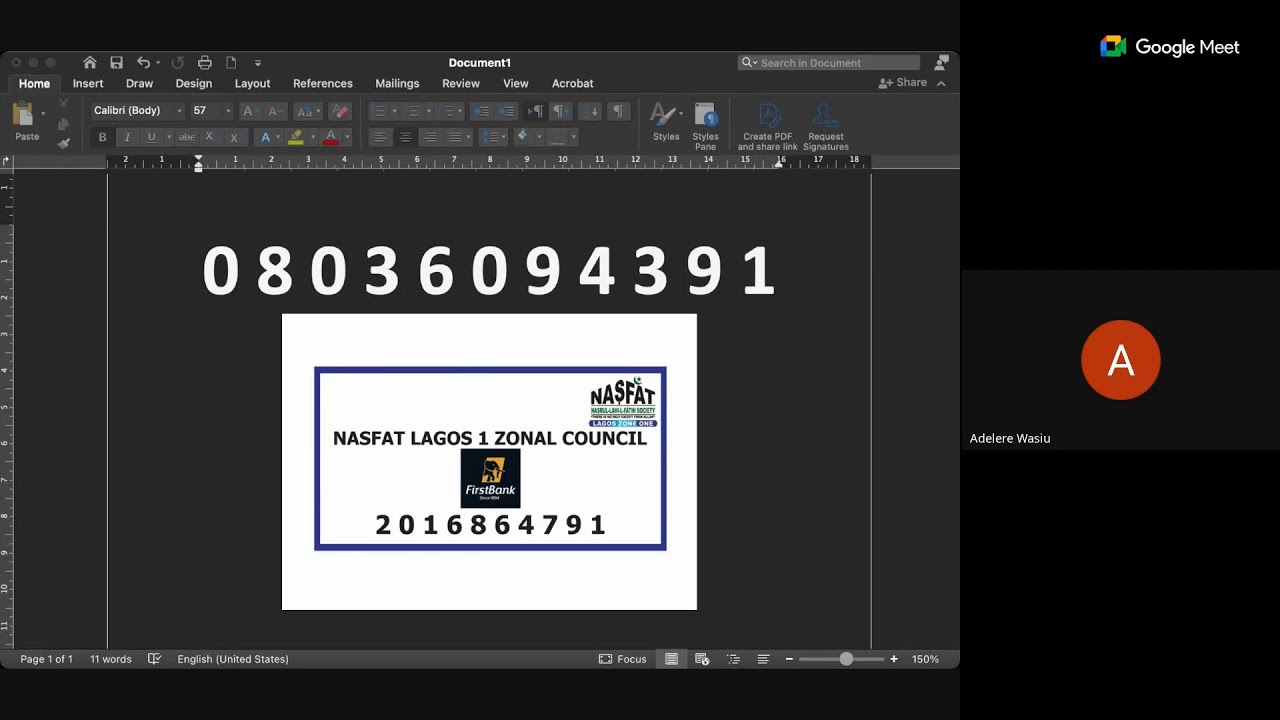
Task: Toggle Superscript formatting
Action: tap(234, 137)
